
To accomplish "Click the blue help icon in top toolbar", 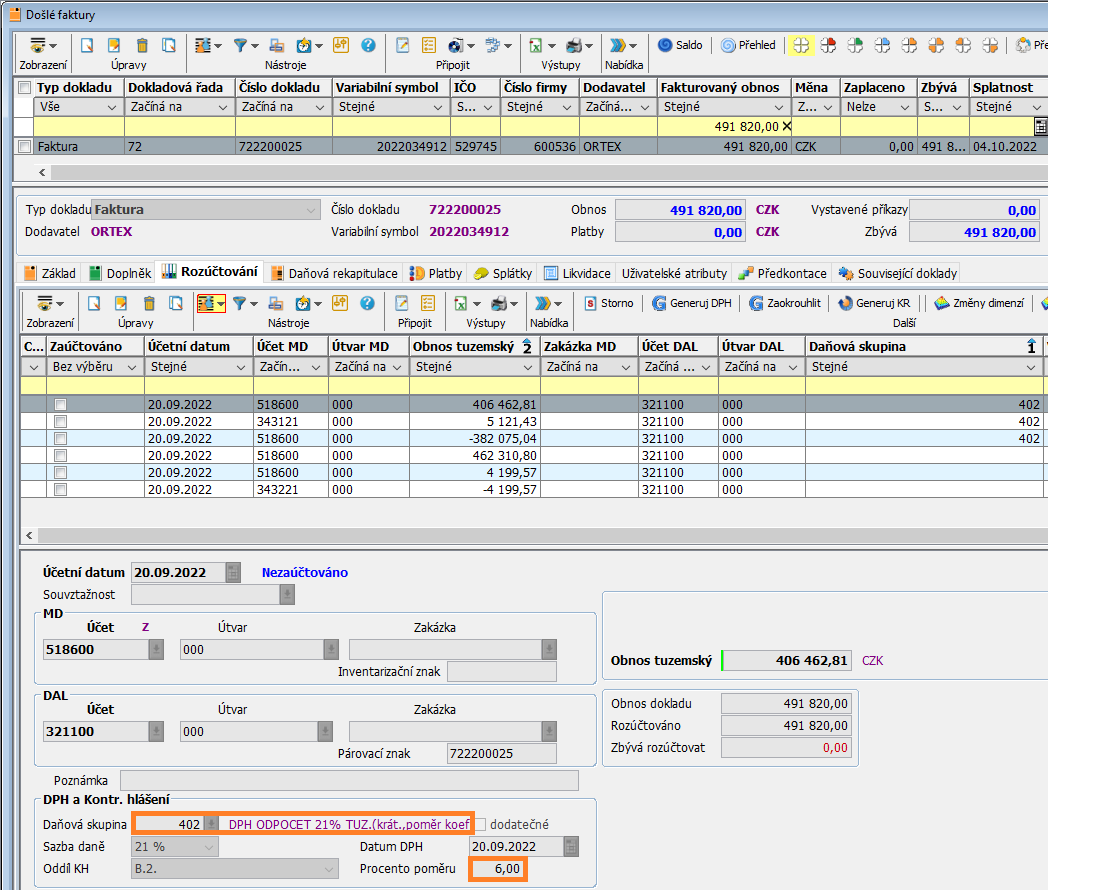I will pos(368,45).
